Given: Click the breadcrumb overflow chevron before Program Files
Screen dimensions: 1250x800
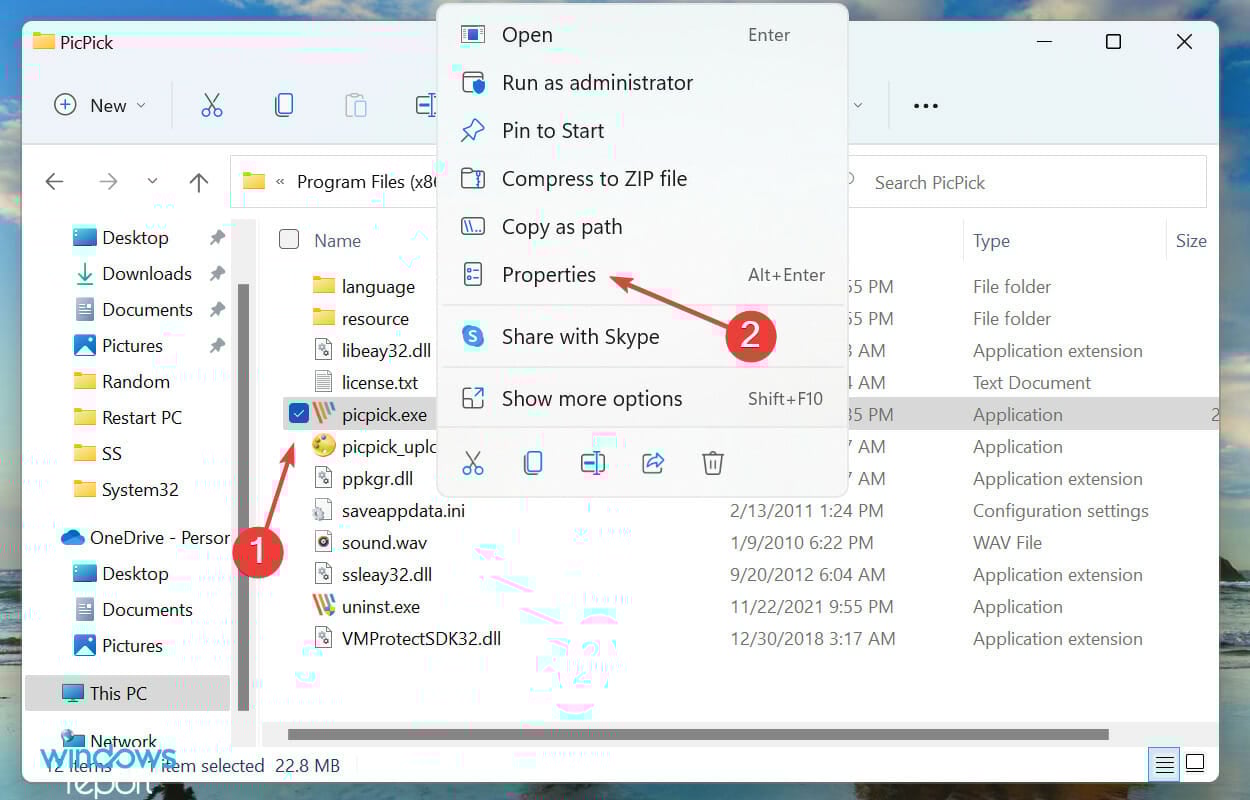Looking at the screenshot, I should click(x=280, y=182).
